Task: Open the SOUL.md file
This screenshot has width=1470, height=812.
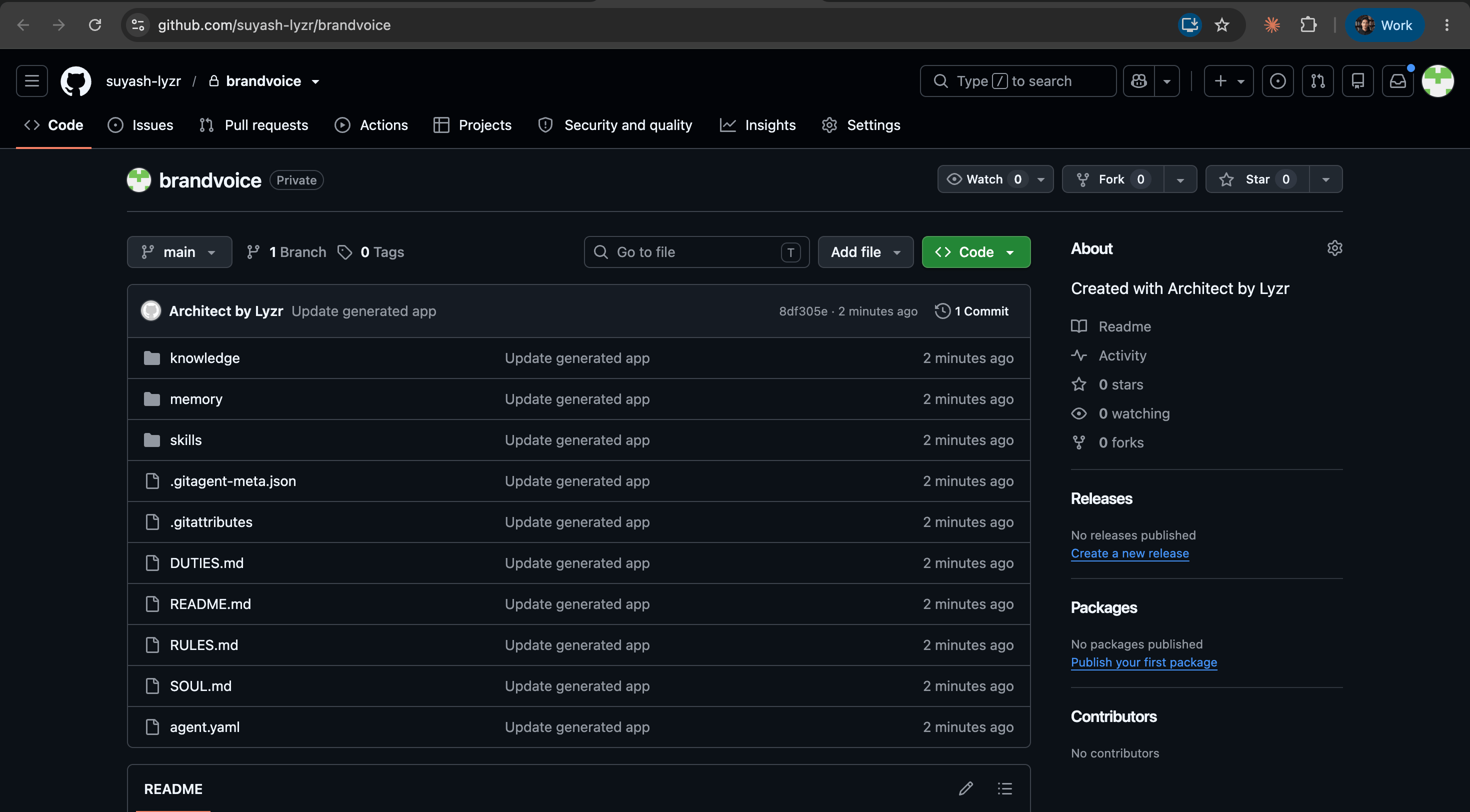Action: [200, 686]
